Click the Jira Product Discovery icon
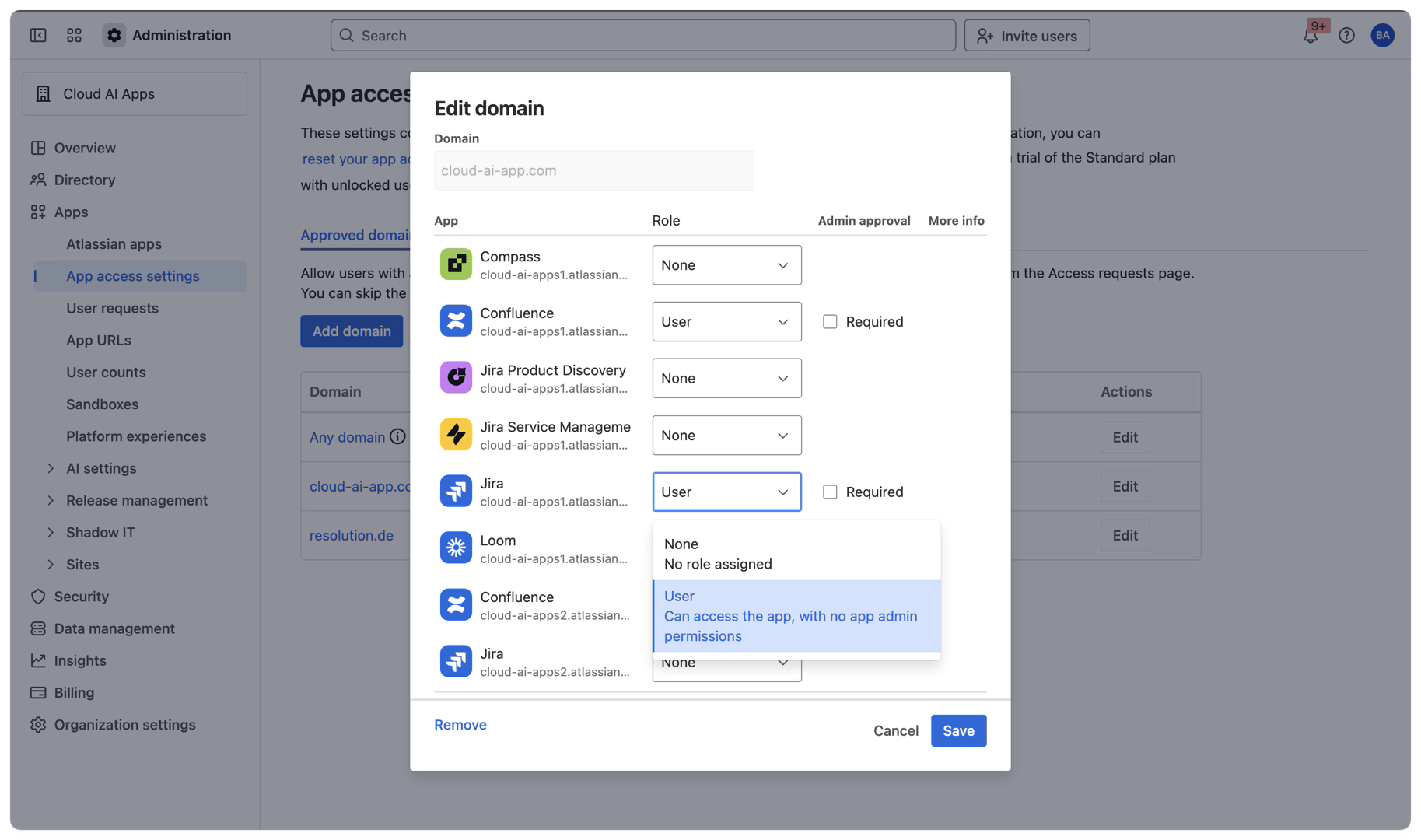The width and height of the screenshot is (1421, 840). (x=456, y=378)
